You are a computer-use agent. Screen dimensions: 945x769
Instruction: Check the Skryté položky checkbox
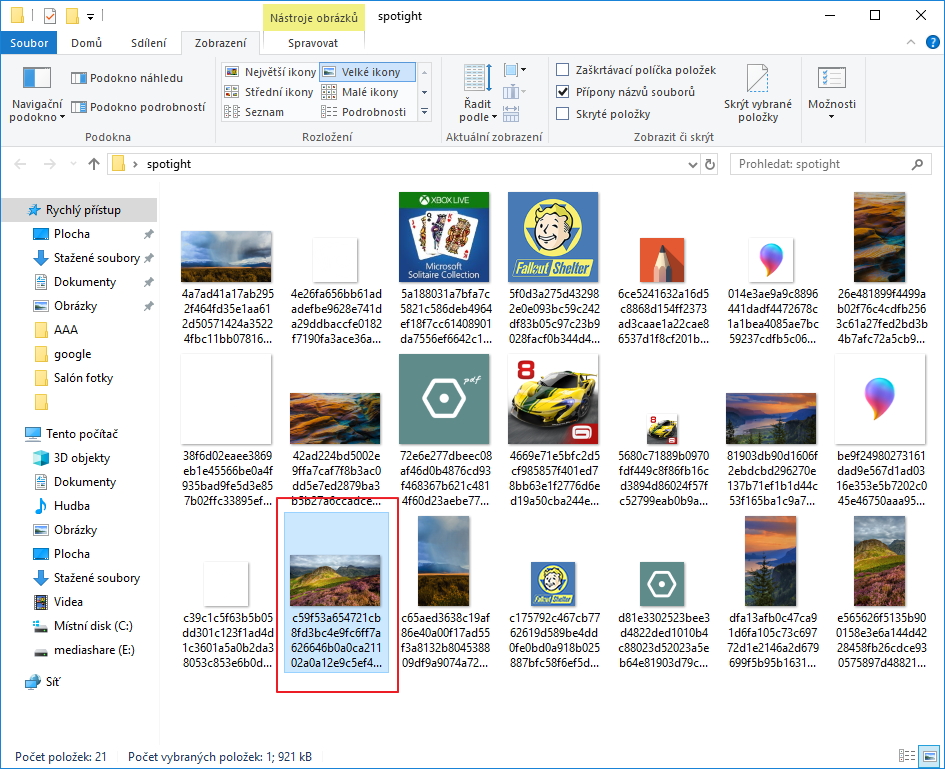click(x=563, y=114)
